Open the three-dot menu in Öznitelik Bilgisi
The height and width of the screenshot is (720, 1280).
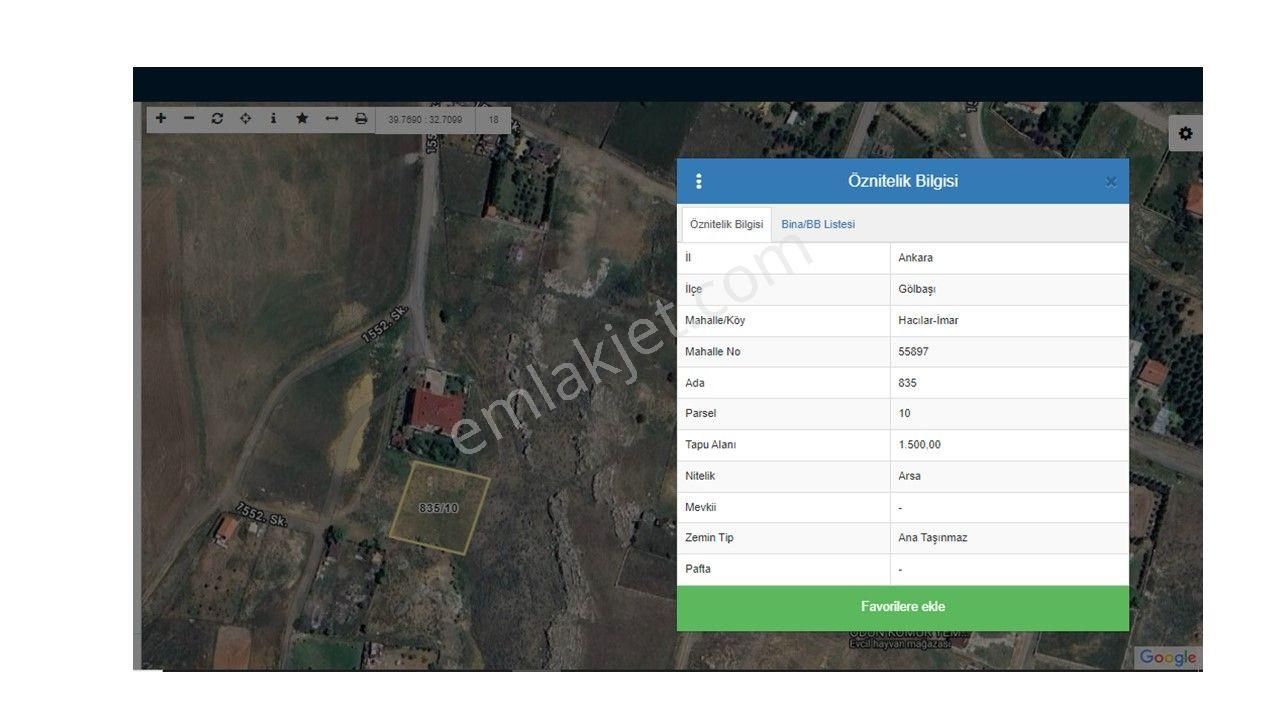(698, 181)
